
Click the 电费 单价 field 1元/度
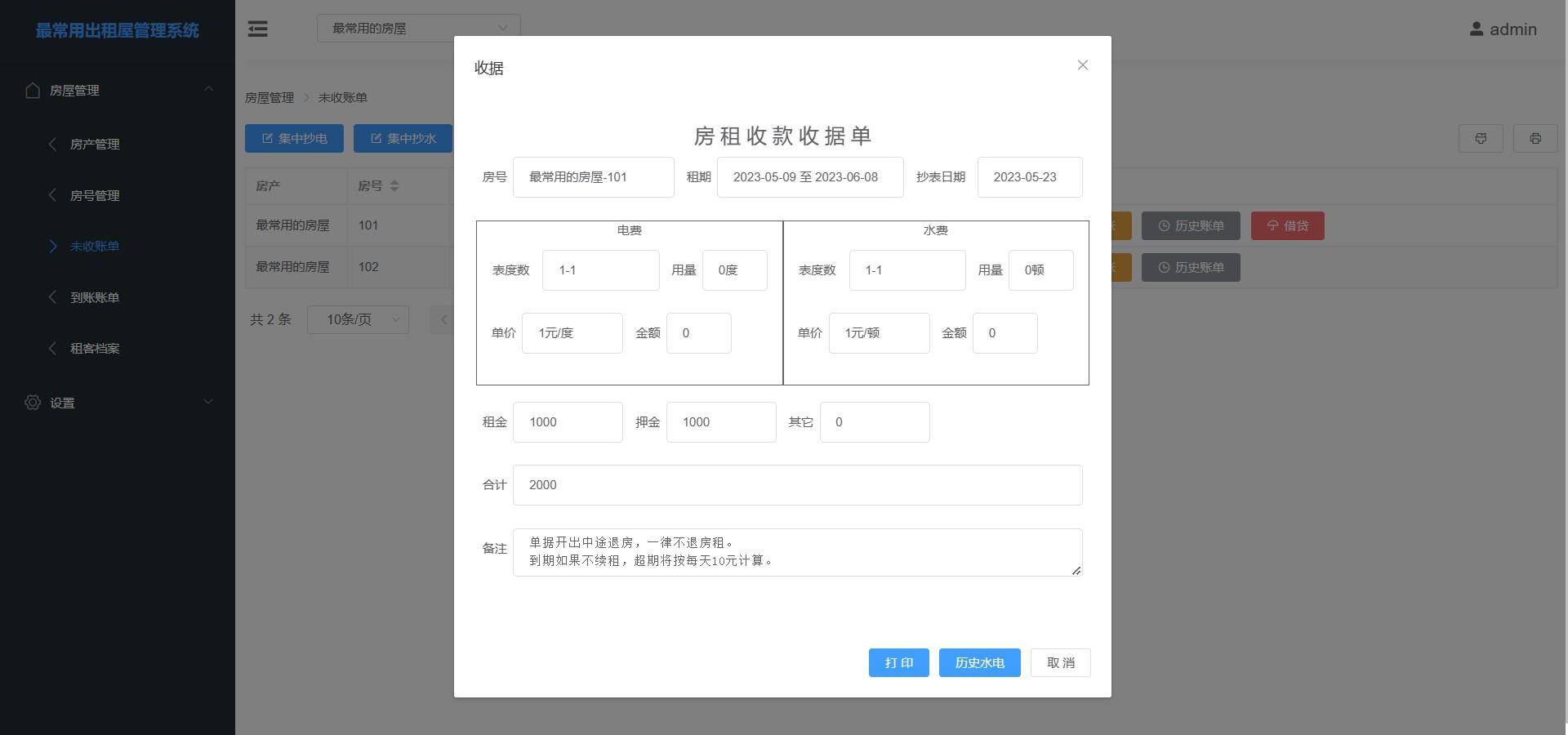pos(572,333)
